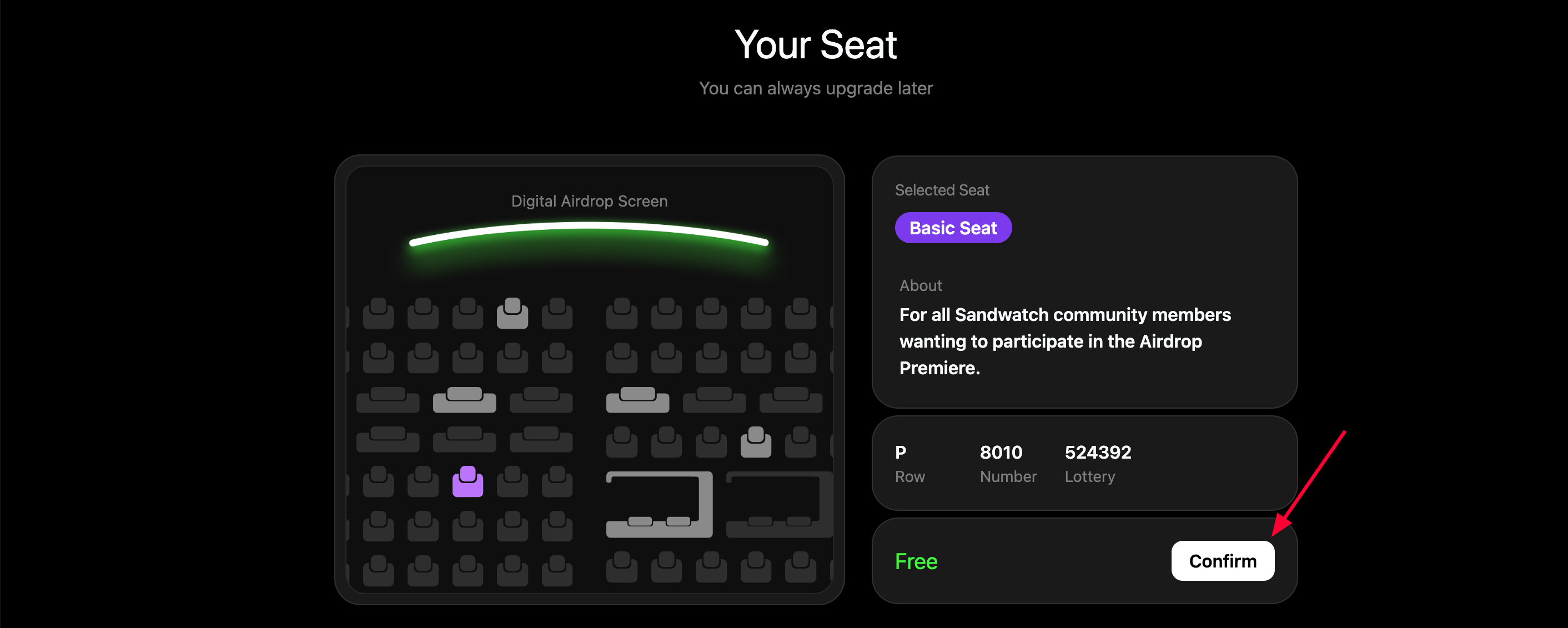
Task: Pick the highlighted couch seat in the left block
Action: point(464,400)
